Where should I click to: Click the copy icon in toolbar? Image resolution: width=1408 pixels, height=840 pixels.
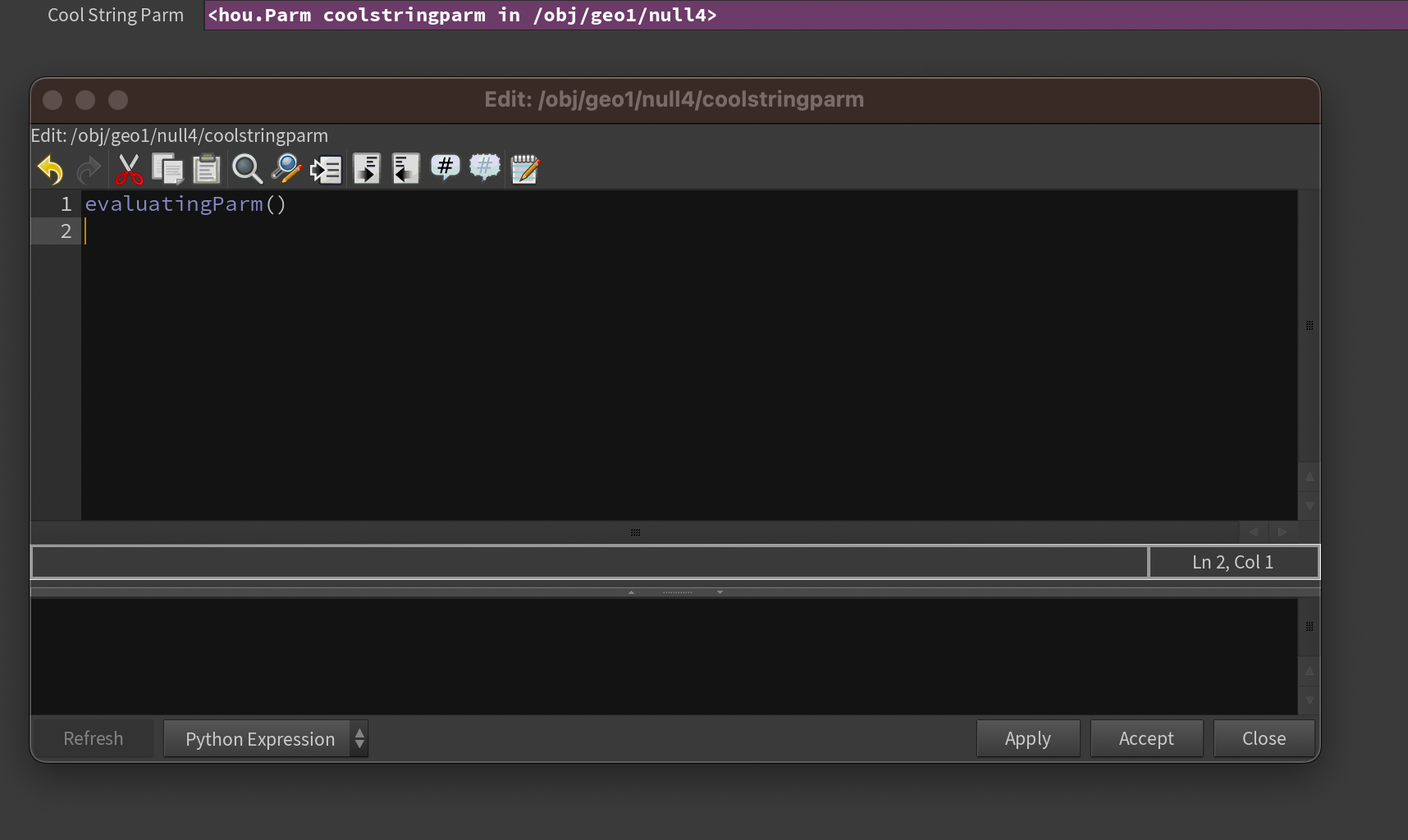[x=167, y=169]
